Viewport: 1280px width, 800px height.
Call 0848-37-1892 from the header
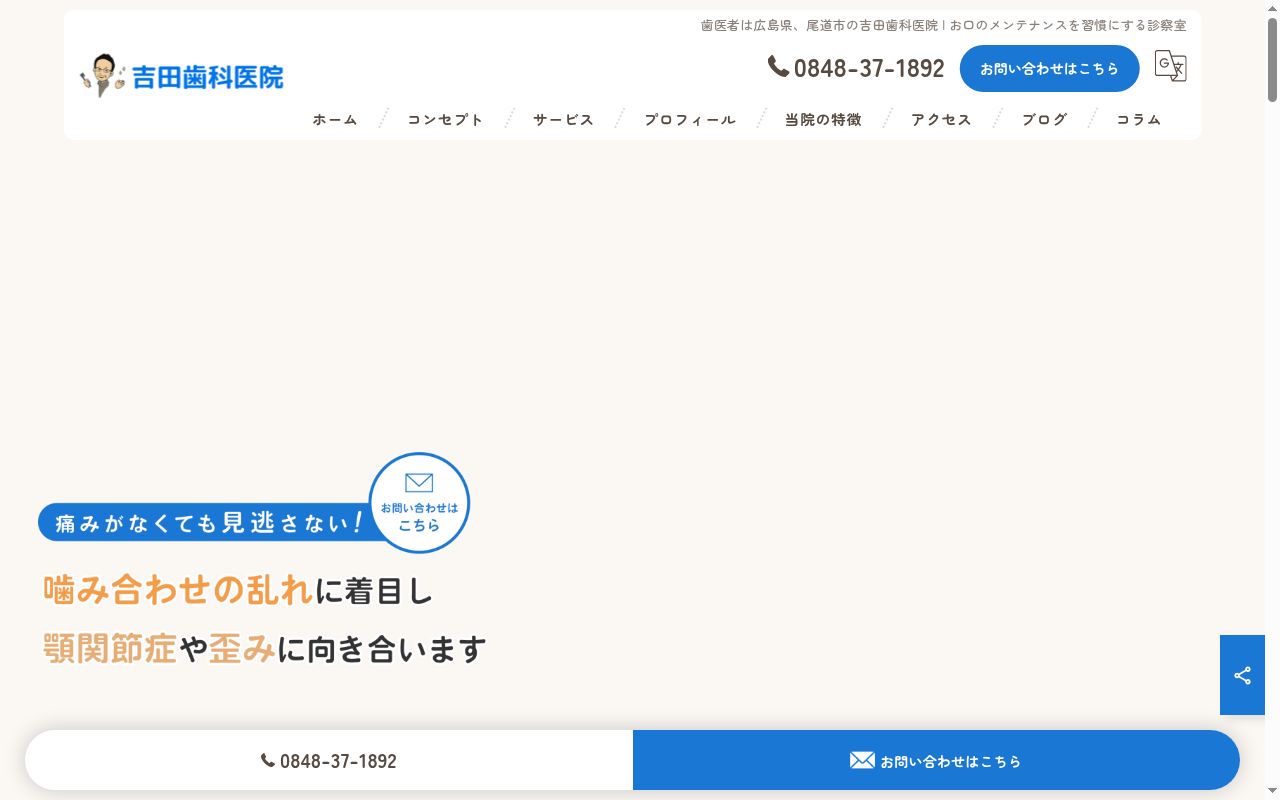856,67
